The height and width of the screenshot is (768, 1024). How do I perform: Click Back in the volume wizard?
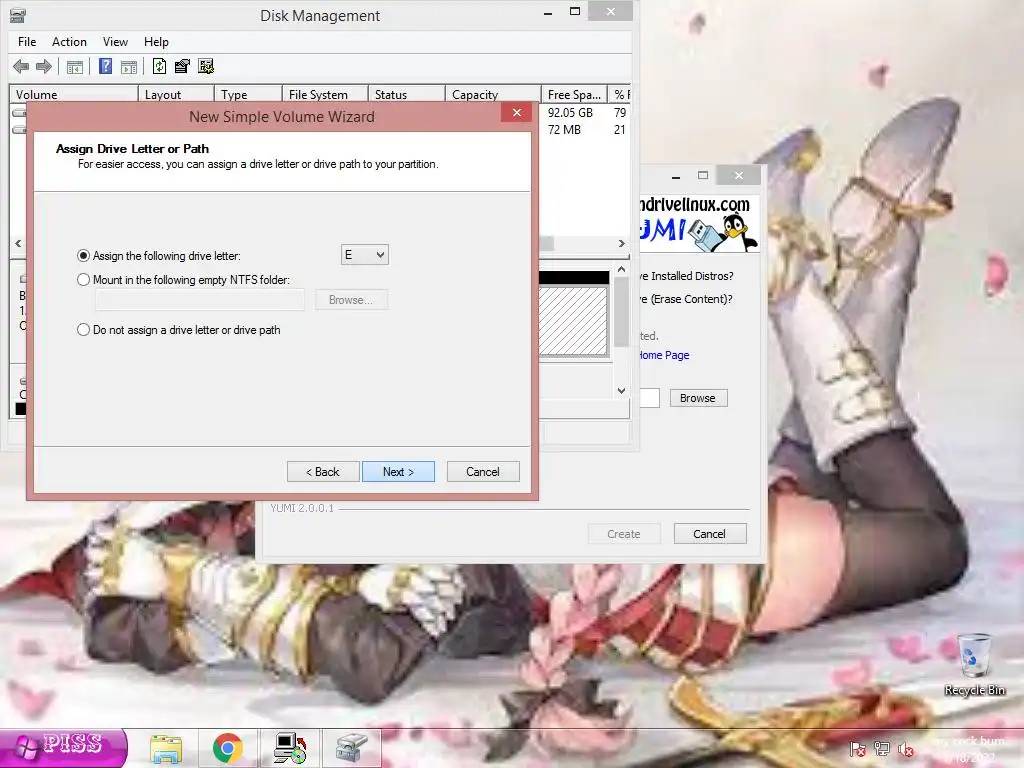coord(323,472)
